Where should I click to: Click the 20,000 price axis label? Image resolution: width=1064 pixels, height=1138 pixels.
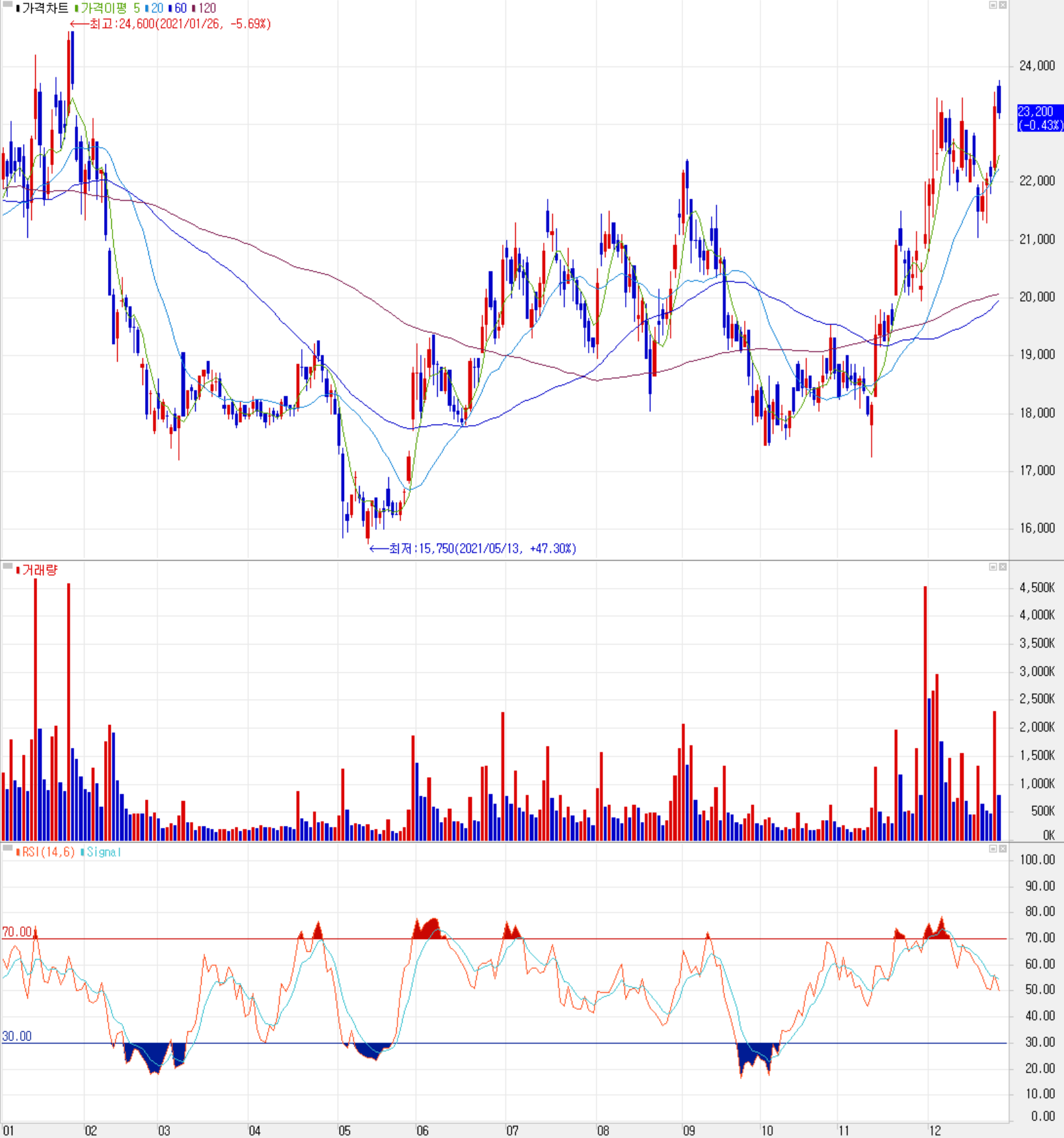point(1037,297)
